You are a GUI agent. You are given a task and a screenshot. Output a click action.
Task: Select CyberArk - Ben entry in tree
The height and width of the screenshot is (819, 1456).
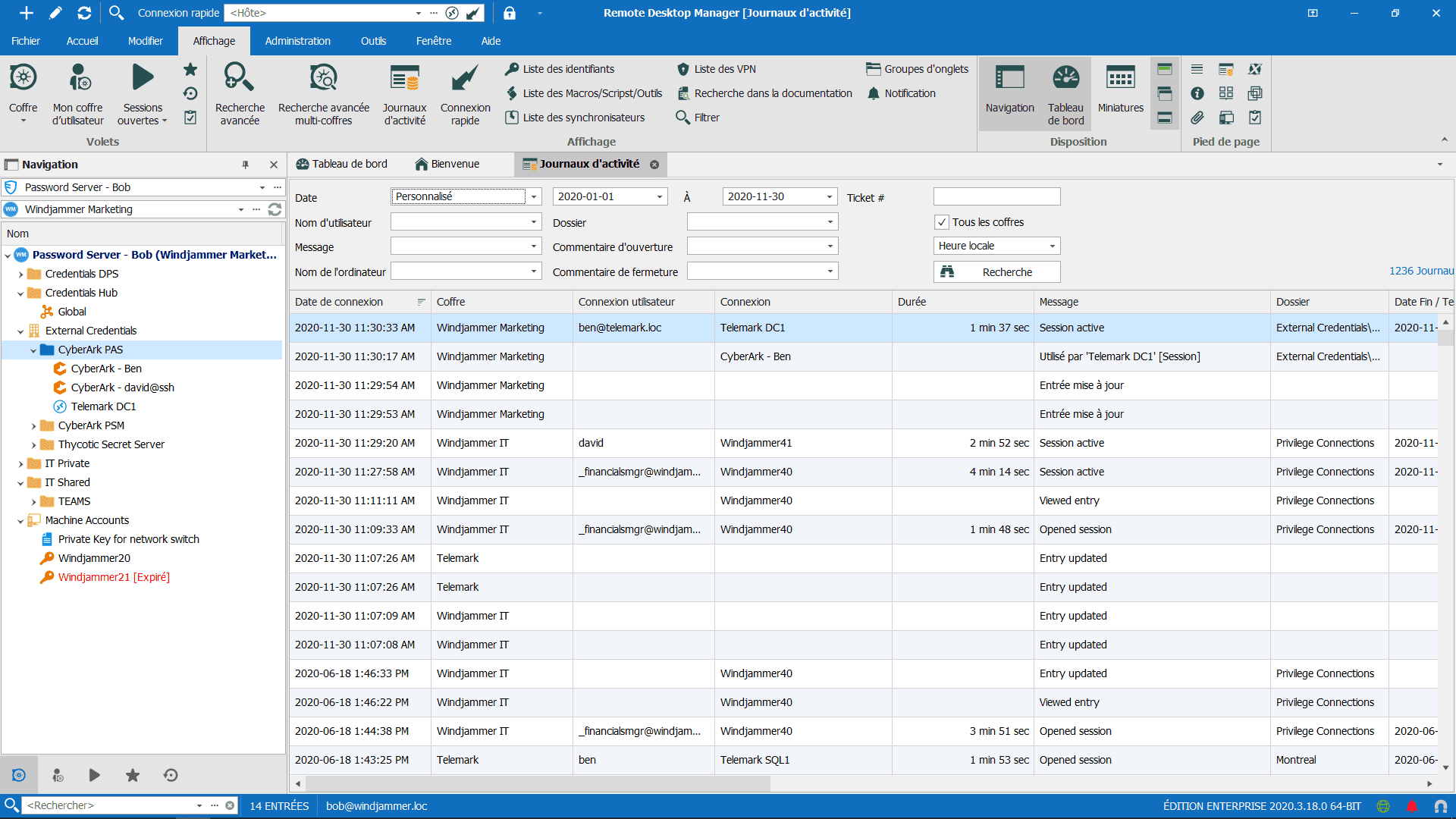(x=106, y=369)
